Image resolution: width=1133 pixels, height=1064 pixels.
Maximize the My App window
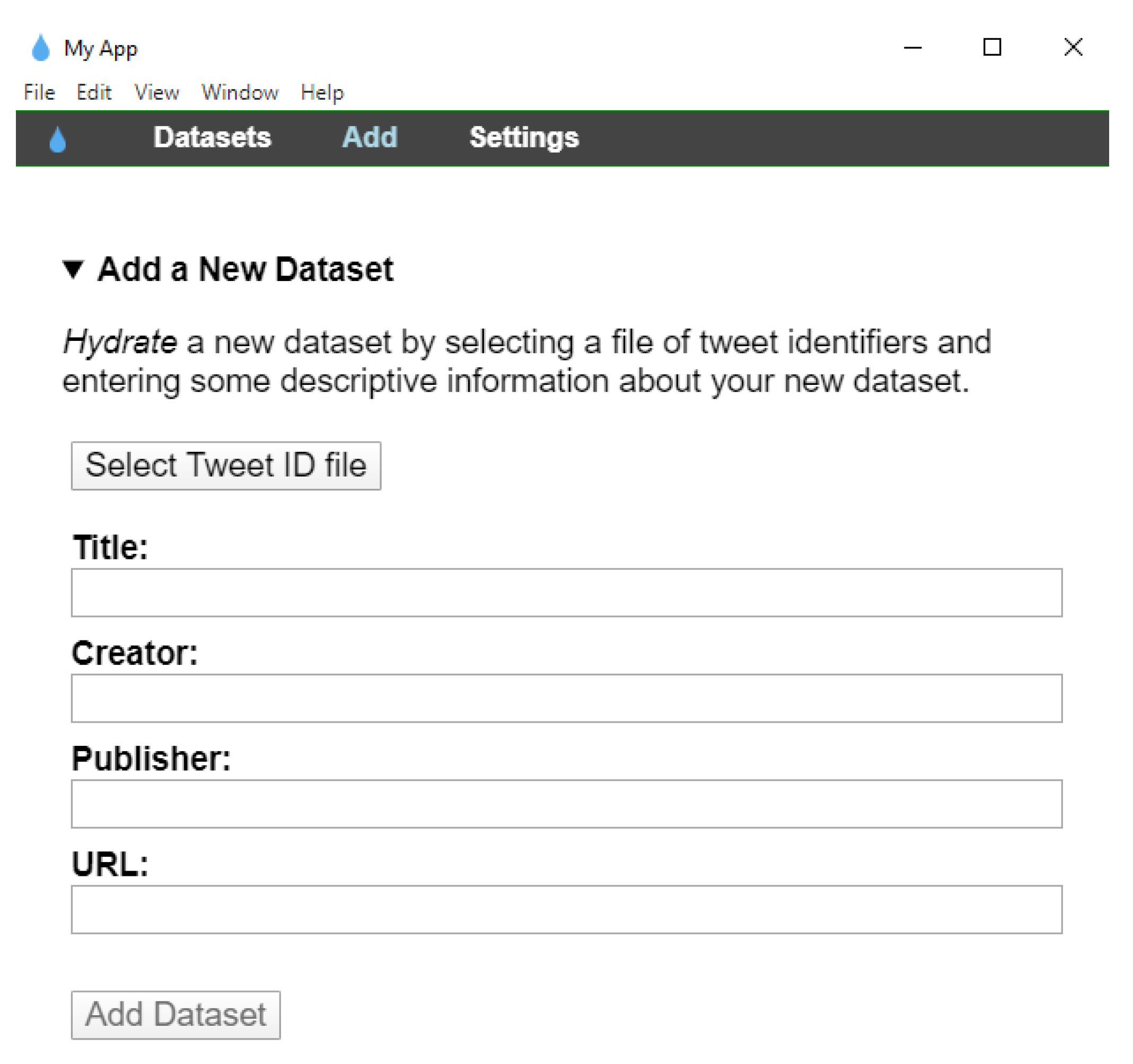(x=992, y=47)
